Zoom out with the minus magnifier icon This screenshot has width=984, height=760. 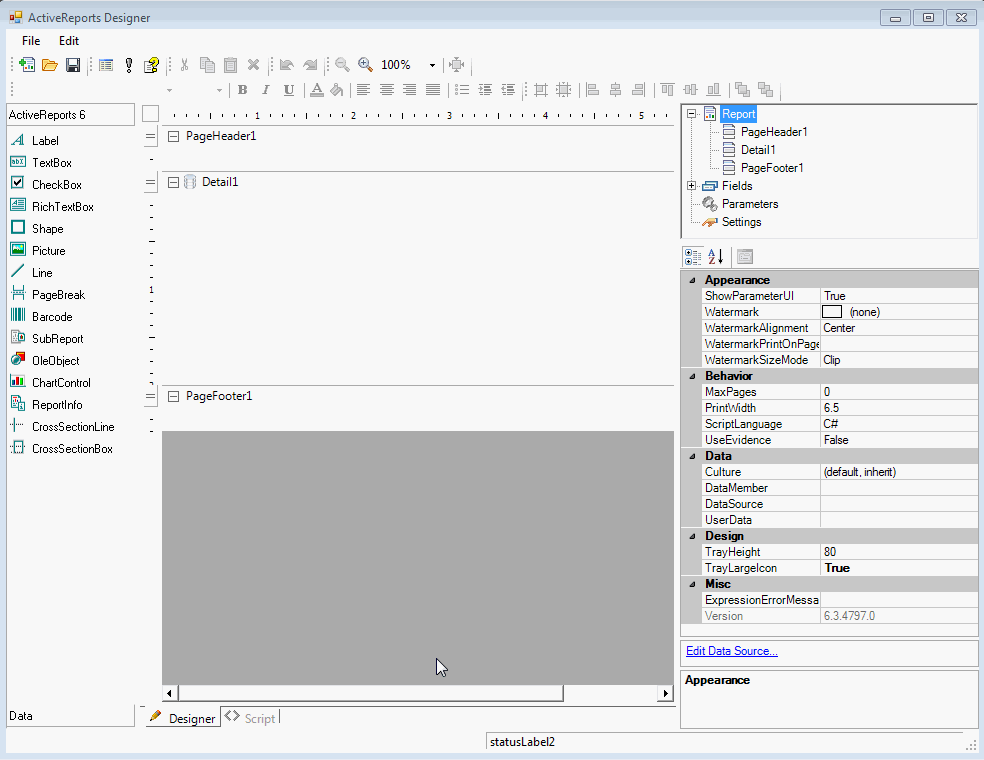pyautogui.click(x=343, y=65)
